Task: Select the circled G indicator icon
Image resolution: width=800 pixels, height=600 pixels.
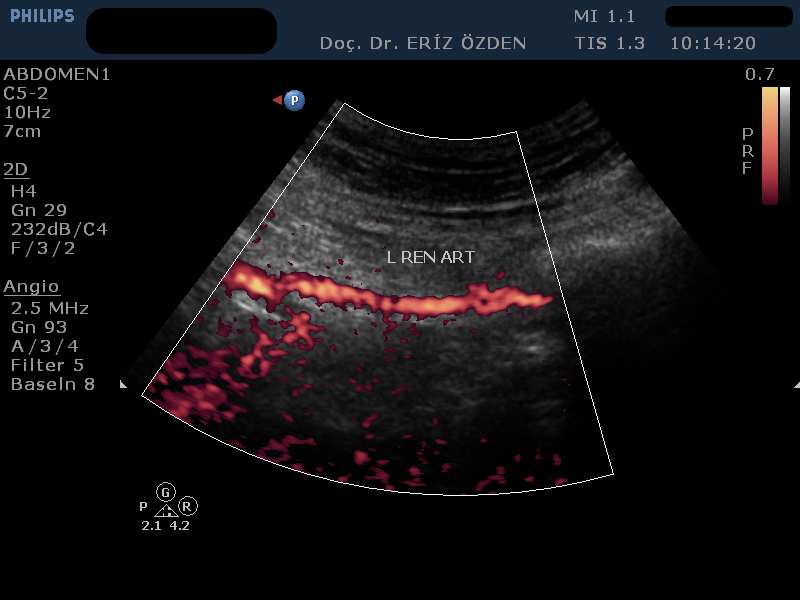Action: point(166,491)
